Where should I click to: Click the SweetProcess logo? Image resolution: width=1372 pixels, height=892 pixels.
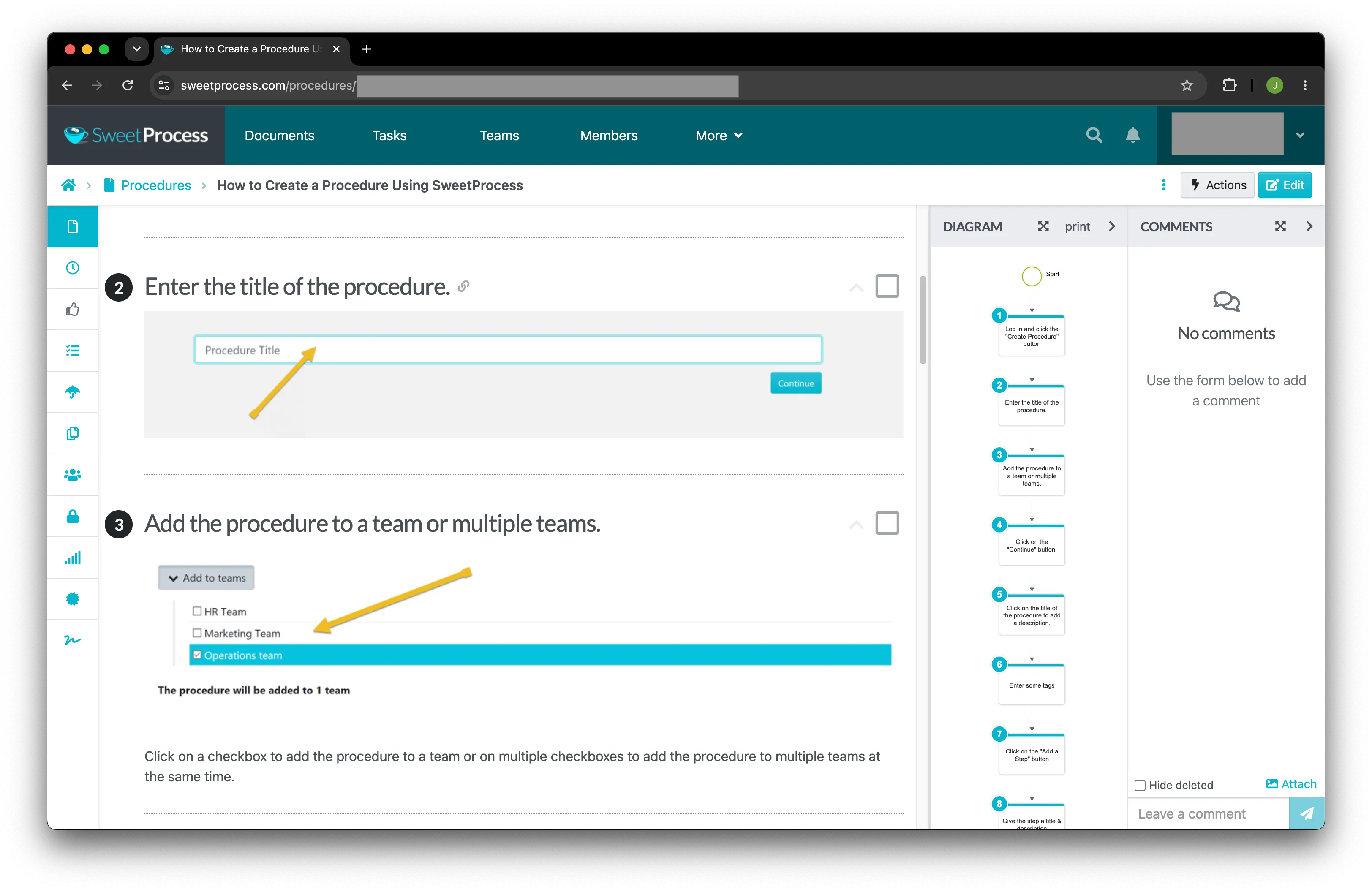coord(136,136)
